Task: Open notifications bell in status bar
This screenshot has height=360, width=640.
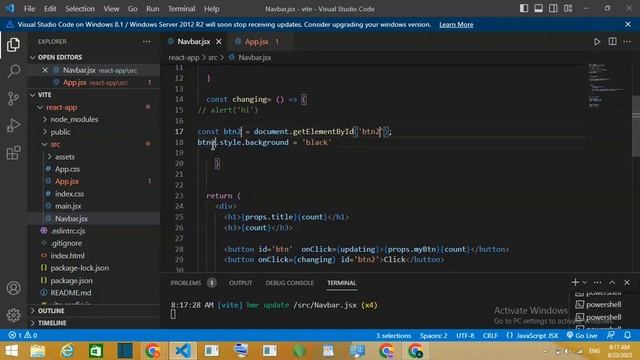Action: coord(627,336)
